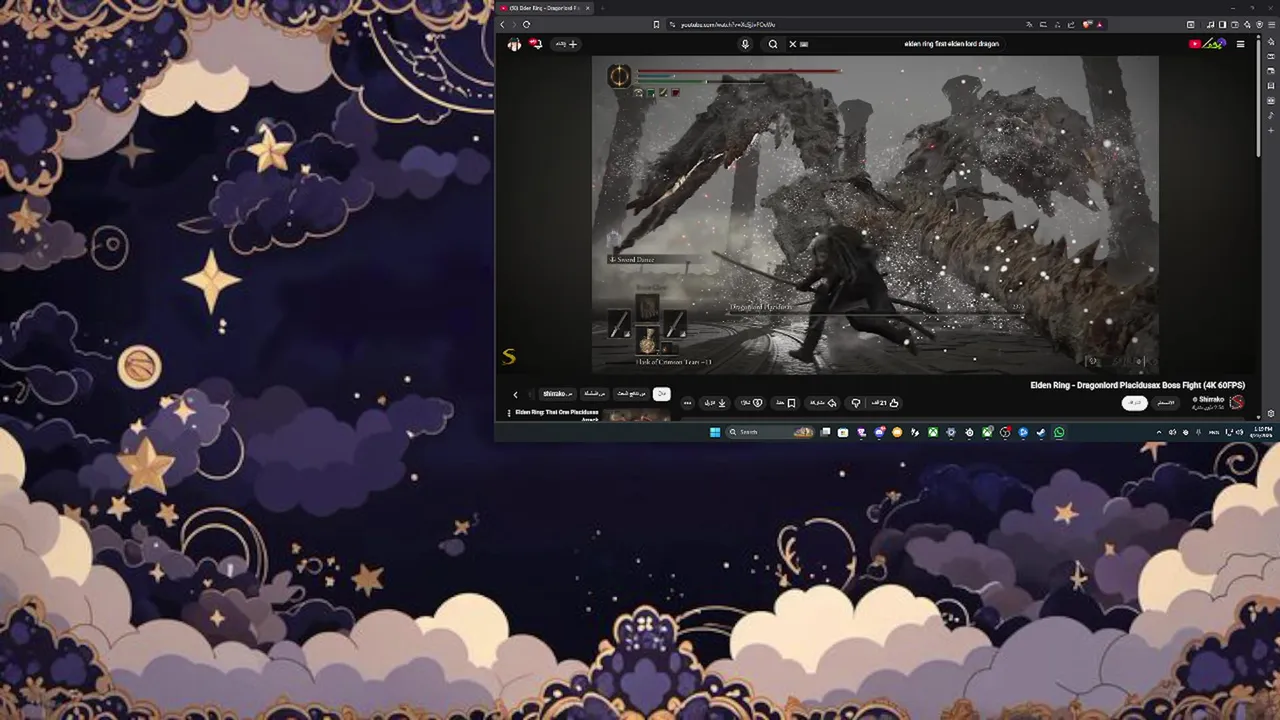Open Brave VPN shield icon
Screen dimensions: 1280x720
coord(1259,24)
